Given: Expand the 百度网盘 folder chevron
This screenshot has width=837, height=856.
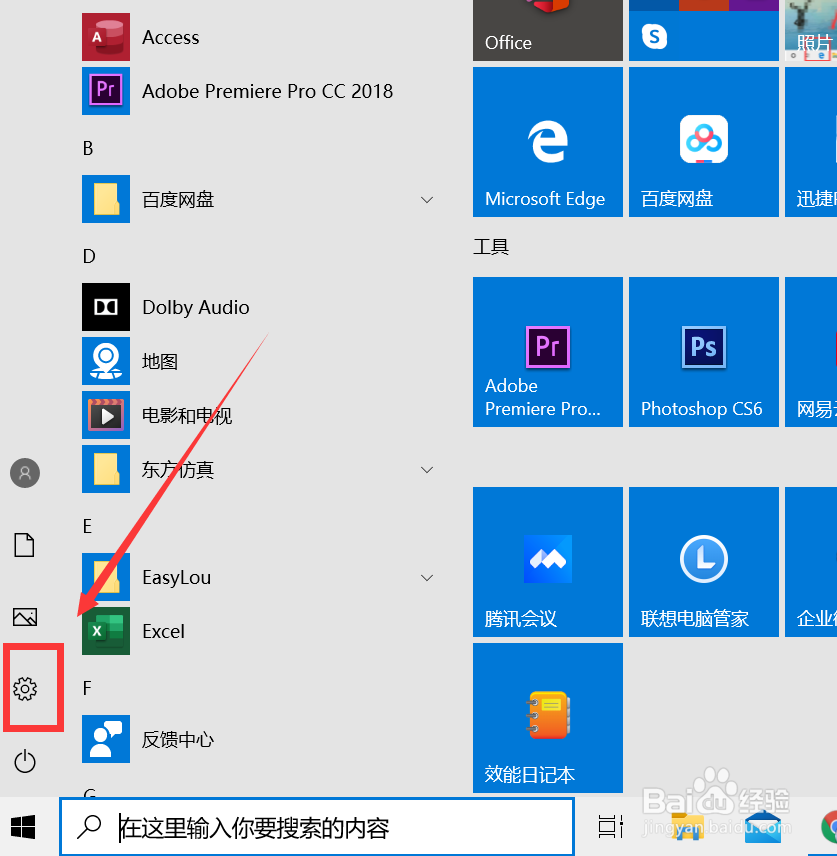Looking at the screenshot, I should coord(427,200).
